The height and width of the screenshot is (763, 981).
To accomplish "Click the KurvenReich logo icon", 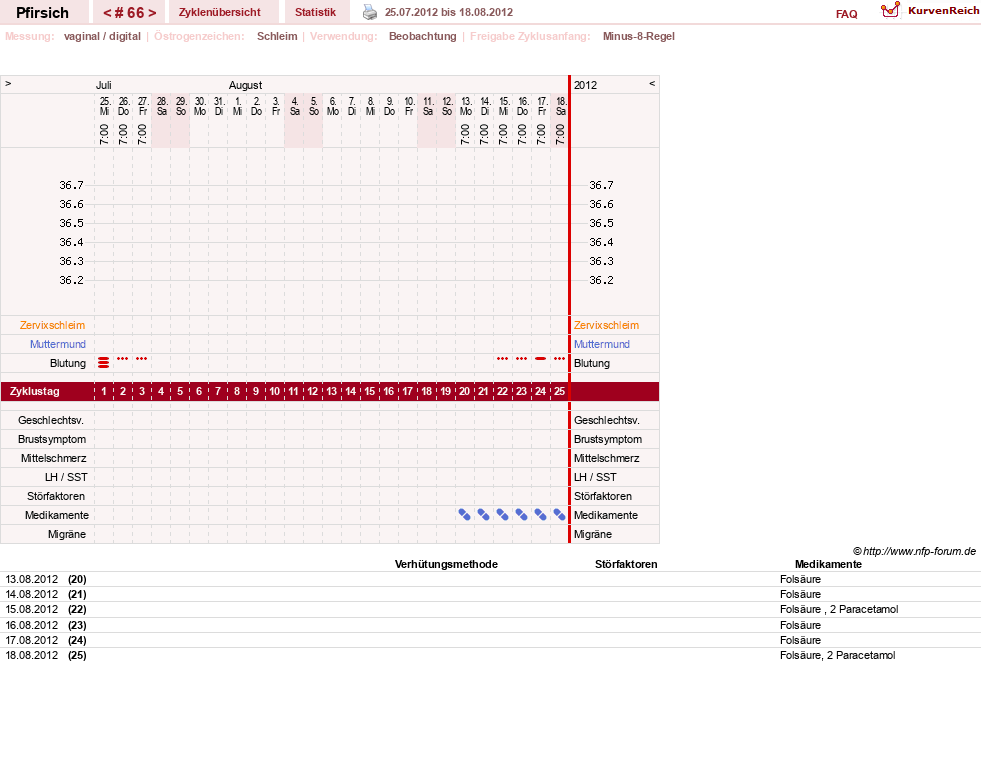I will pos(890,10).
